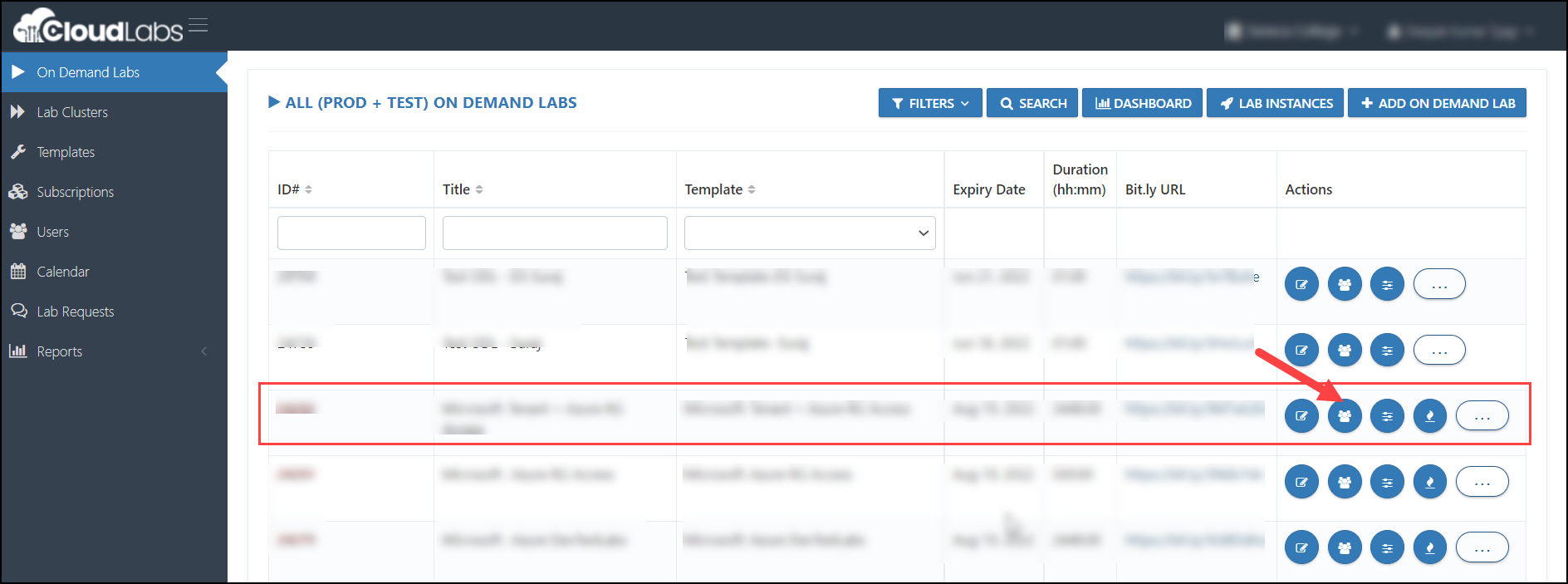Click flame icon in bottom lab row
Screen dimensions: 1568x584
pos(1430,547)
